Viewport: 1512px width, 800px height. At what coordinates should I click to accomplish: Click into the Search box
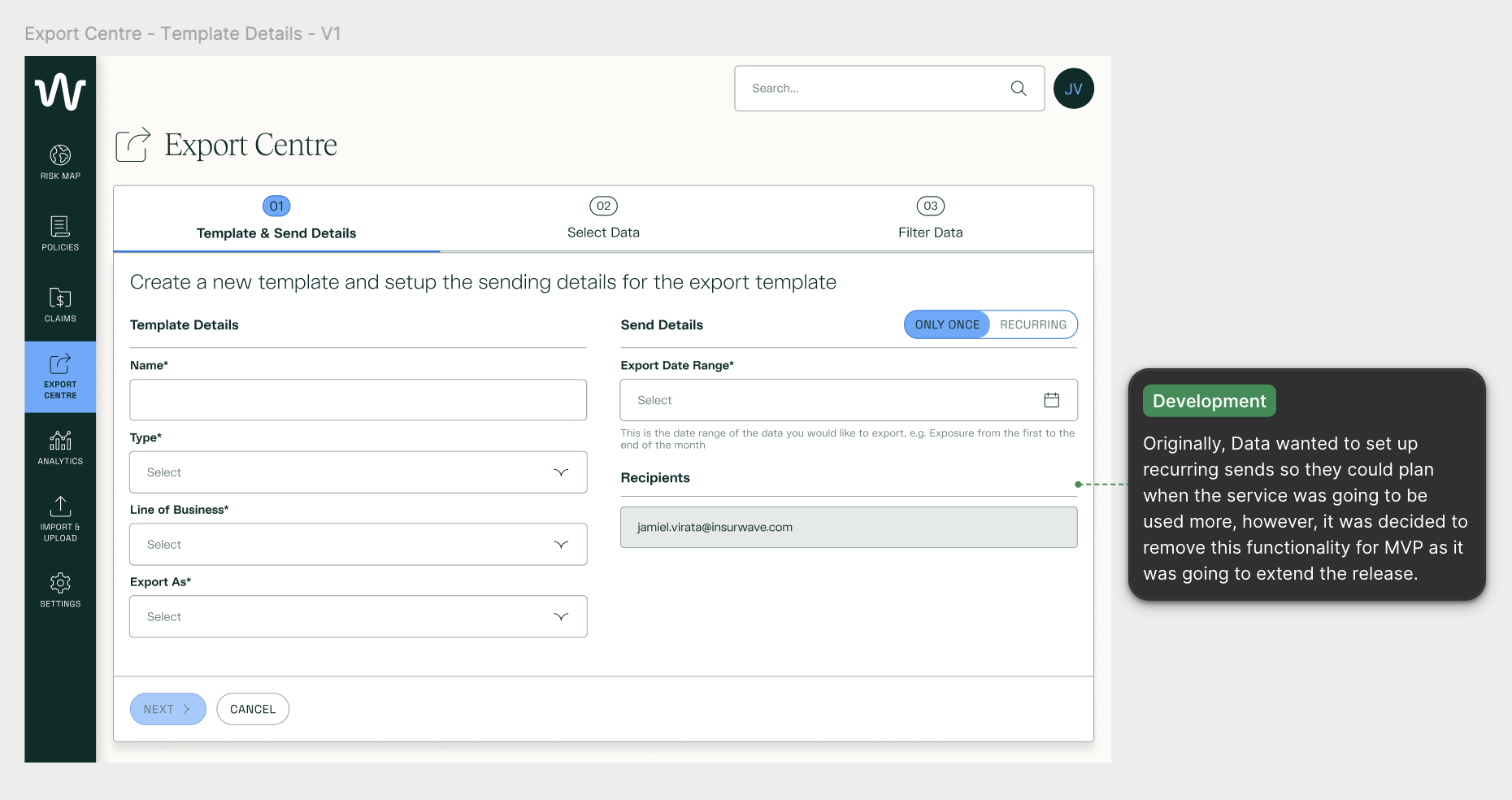889,88
